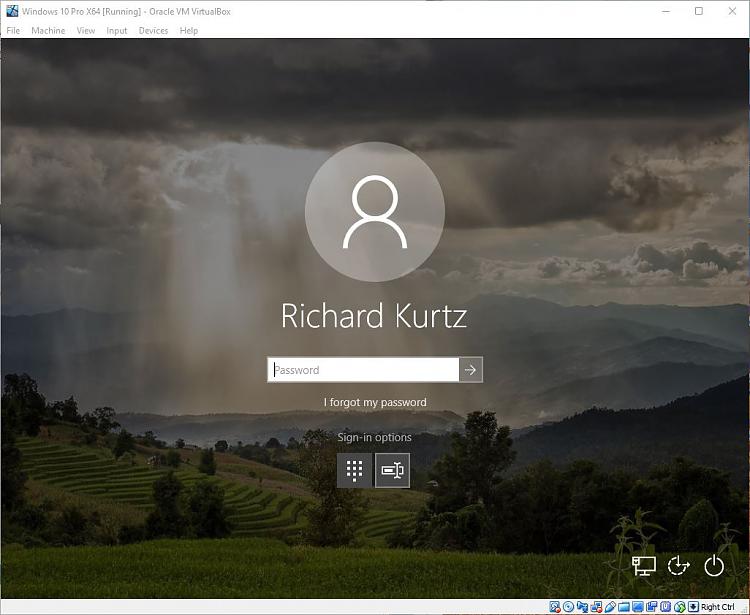Submit password with the arrow button
Image resolution: width=750 pixels, height=615 pixels.
point(471,370)
